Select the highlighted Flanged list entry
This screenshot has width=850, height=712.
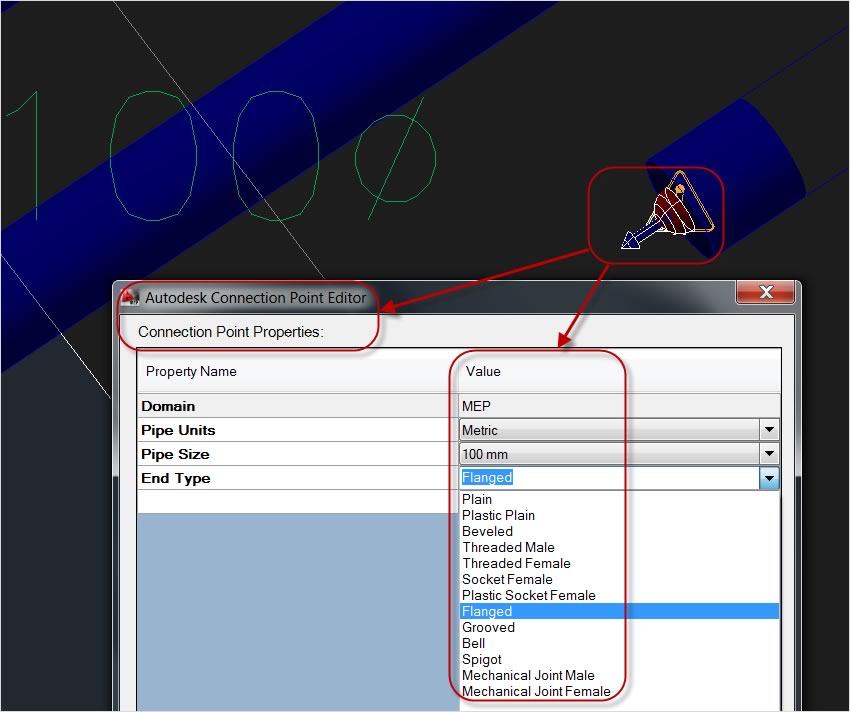click(x=487, y=611)
